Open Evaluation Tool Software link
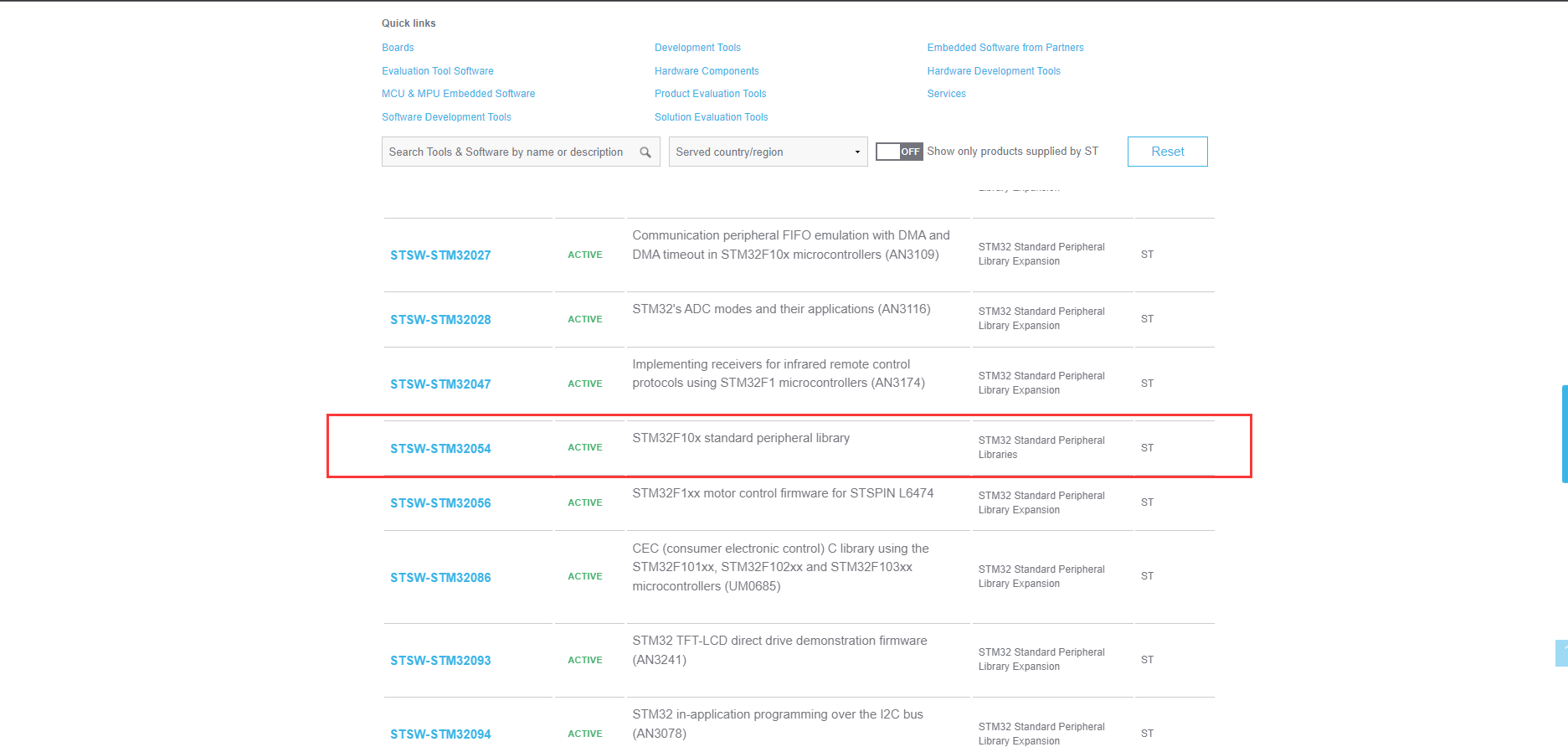The width and height of the screenshot is (1568, 747). pos(438,71)
